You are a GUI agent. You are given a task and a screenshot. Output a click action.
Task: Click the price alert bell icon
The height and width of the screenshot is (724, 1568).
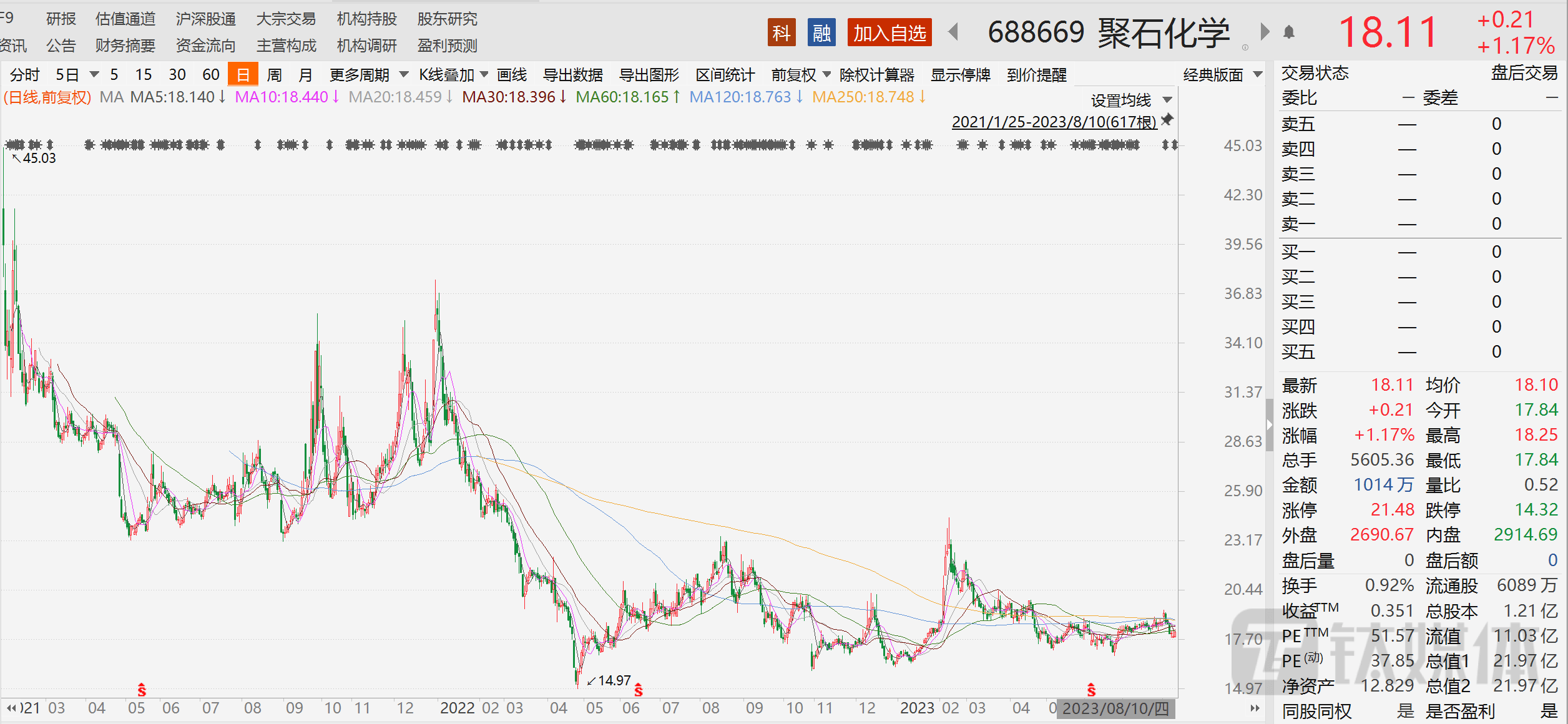[1288, 32]
